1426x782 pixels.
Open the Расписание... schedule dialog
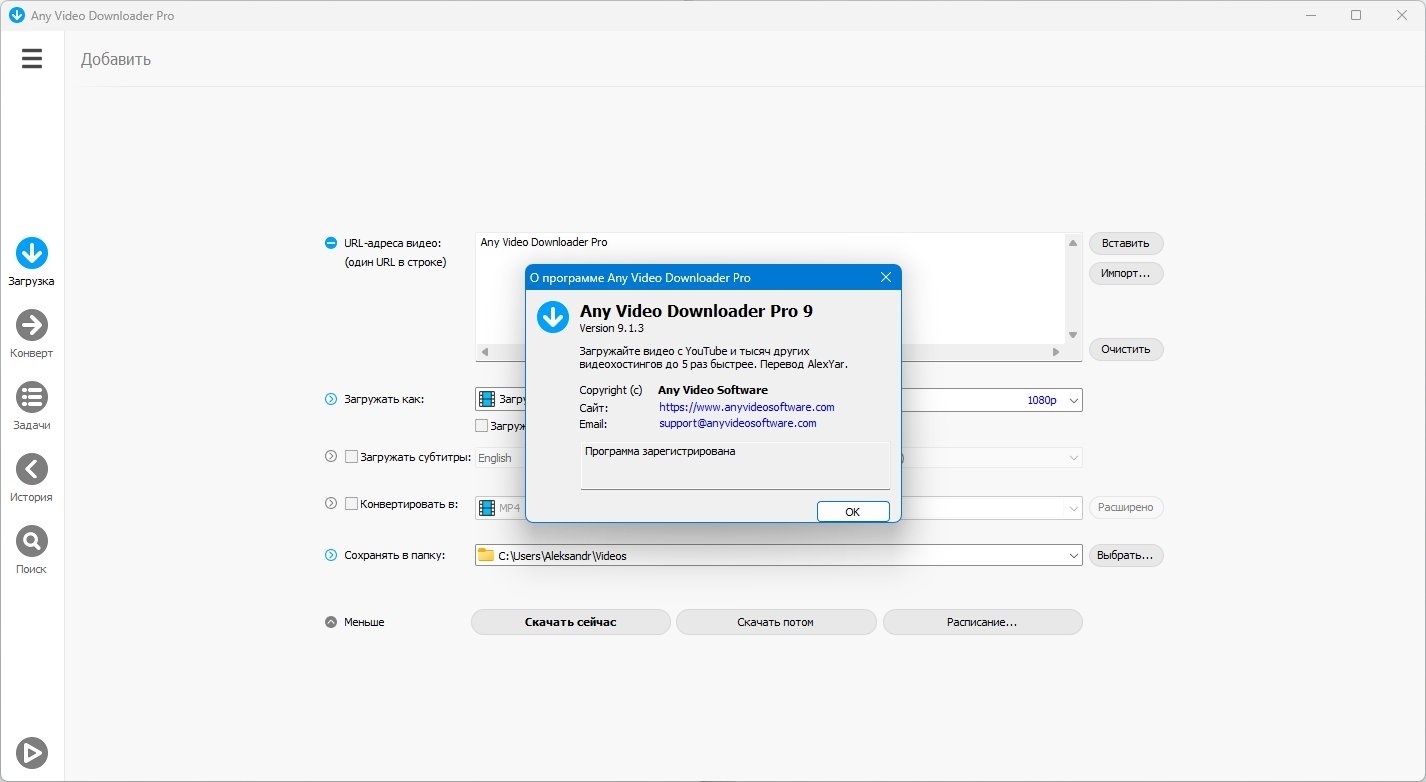[982, 622]
